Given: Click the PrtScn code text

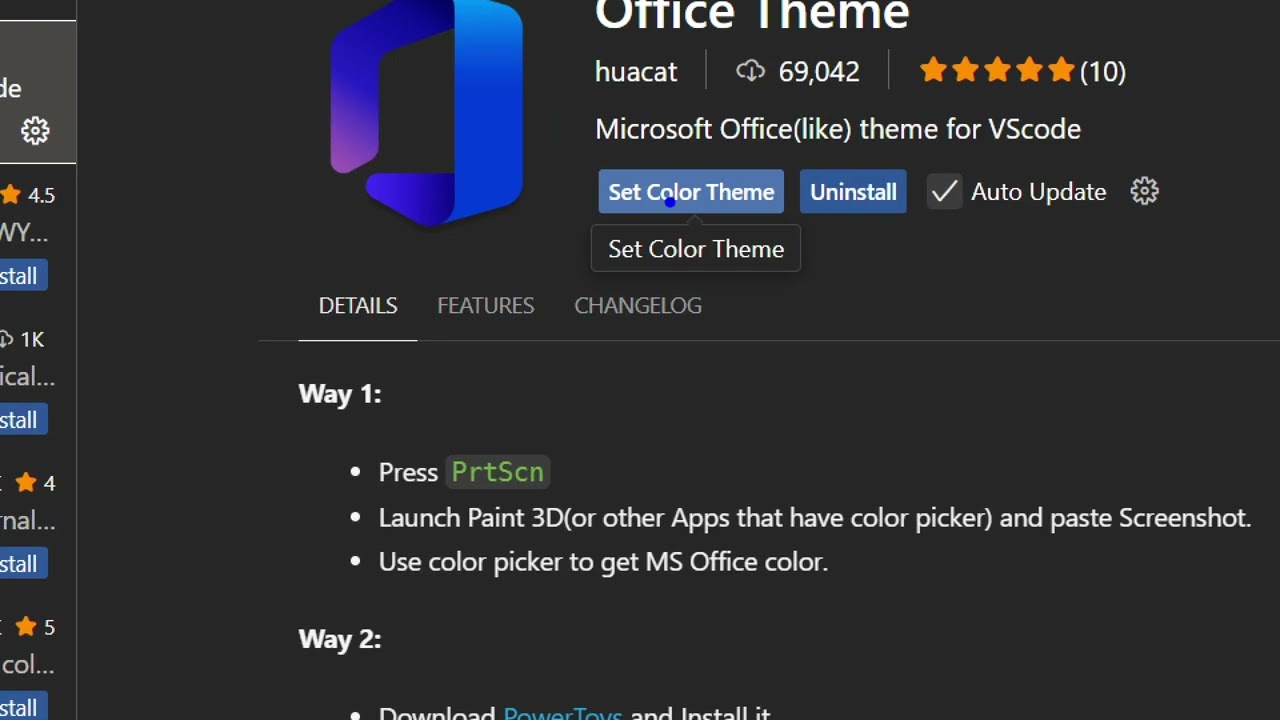Looking at the screenshot, I should click(497, 472).
